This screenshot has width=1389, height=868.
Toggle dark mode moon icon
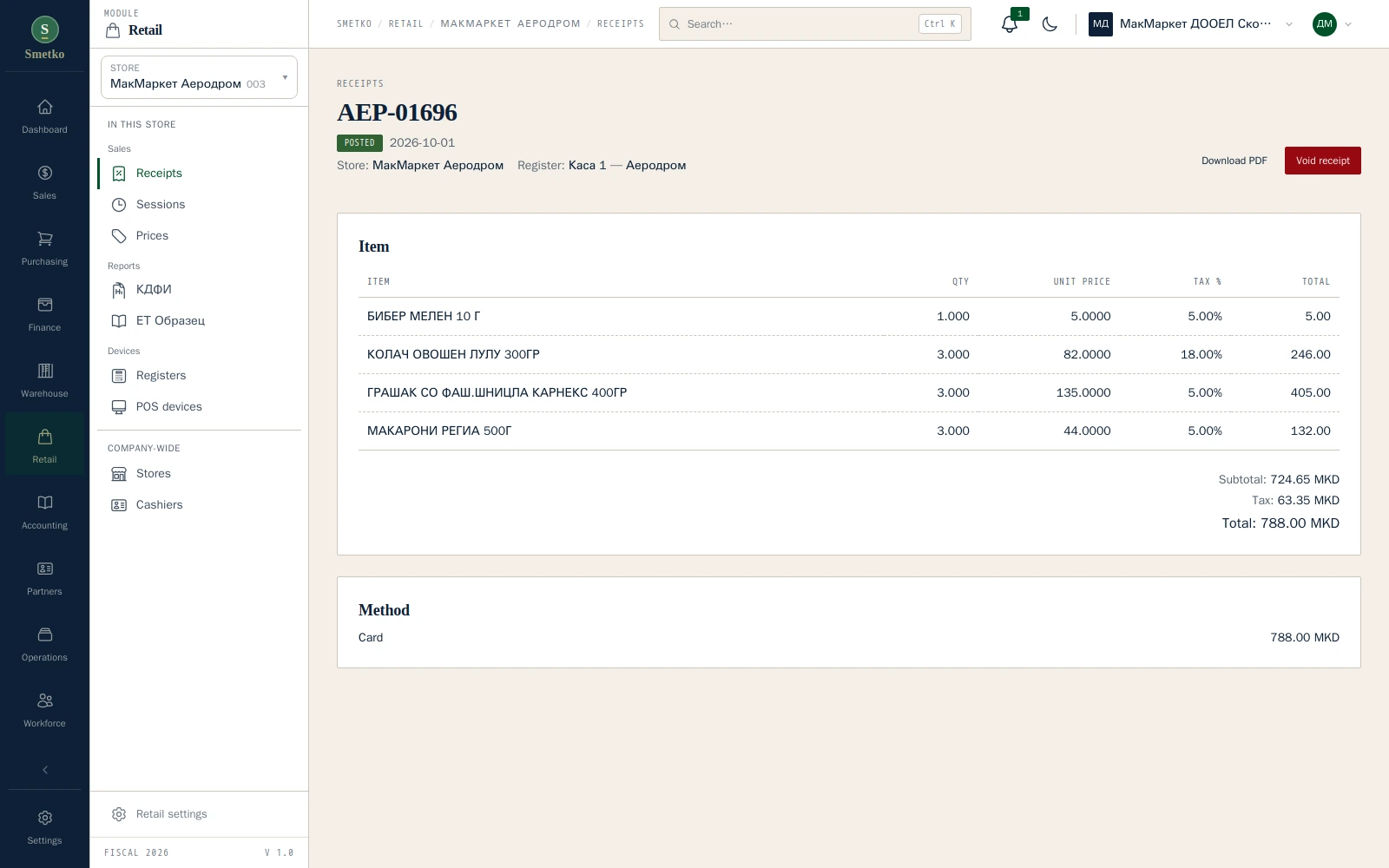(x=1050, y=24)
